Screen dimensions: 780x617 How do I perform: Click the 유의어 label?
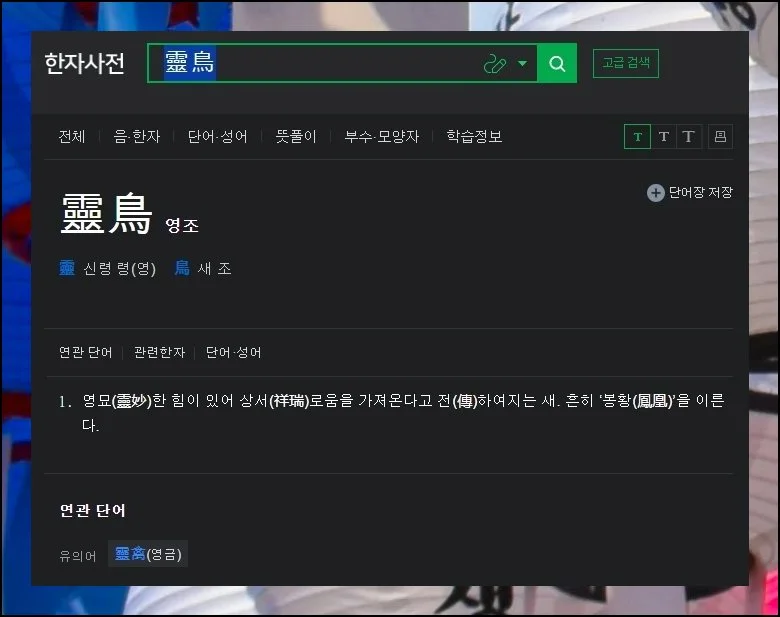coord(78,556)
